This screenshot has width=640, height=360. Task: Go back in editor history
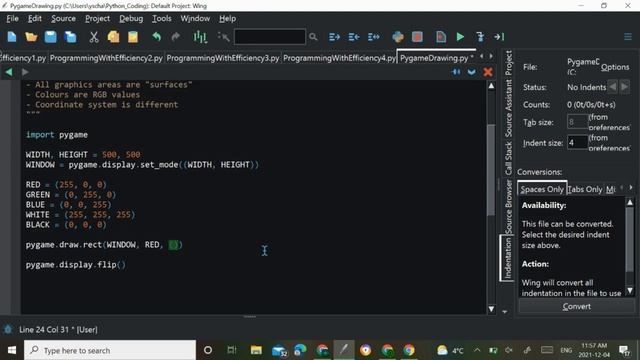pos(9,72)
